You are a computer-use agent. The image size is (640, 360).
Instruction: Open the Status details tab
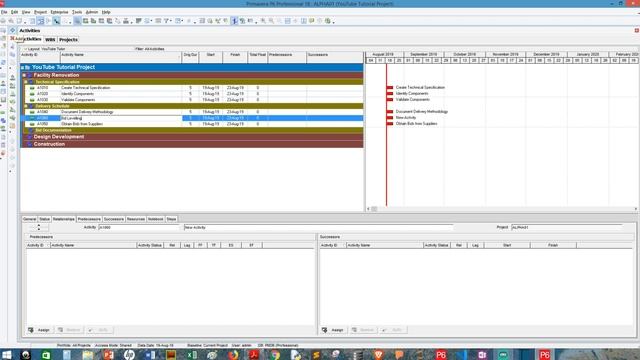(44, 219)
